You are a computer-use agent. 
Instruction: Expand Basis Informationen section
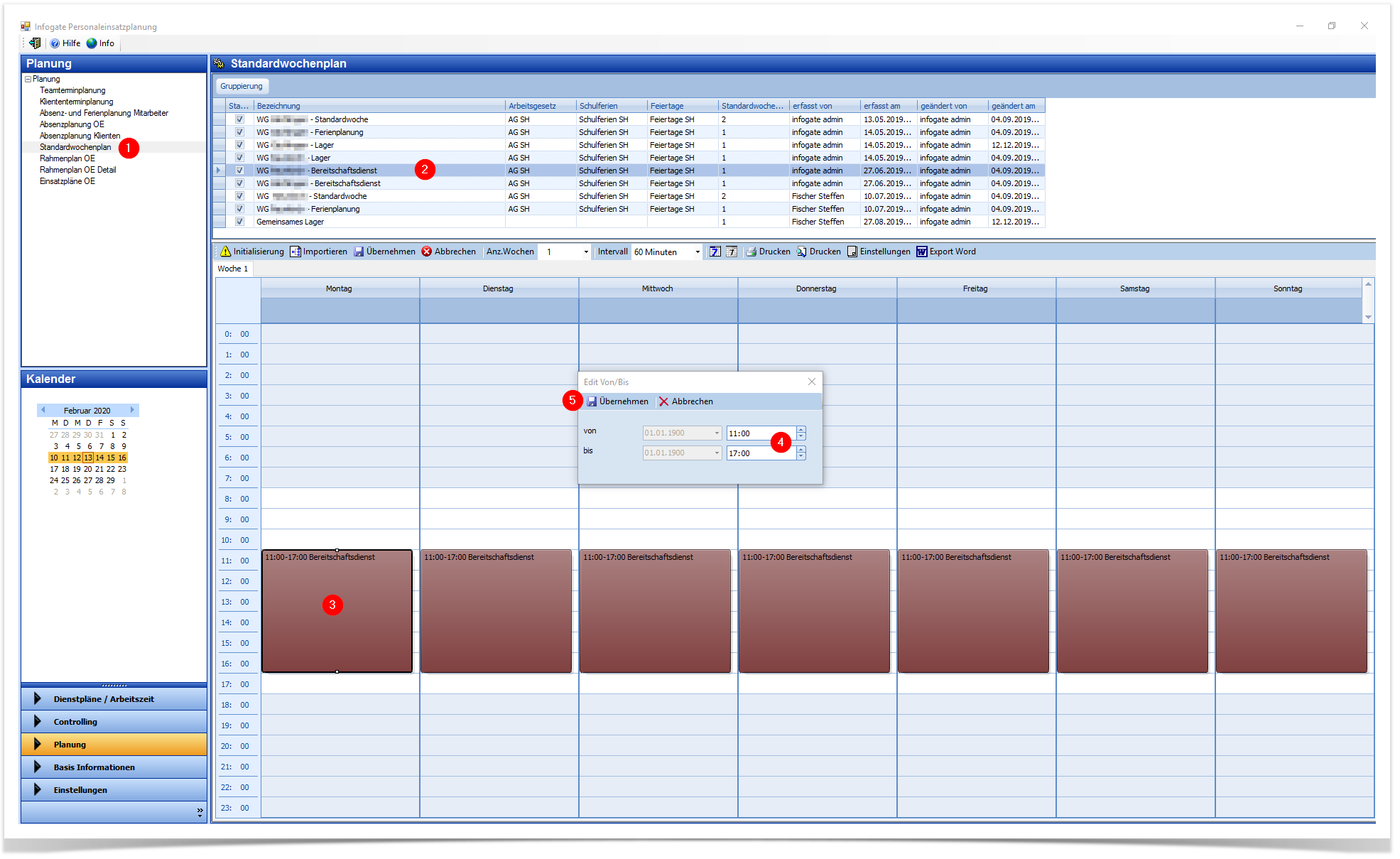[114, 767]
